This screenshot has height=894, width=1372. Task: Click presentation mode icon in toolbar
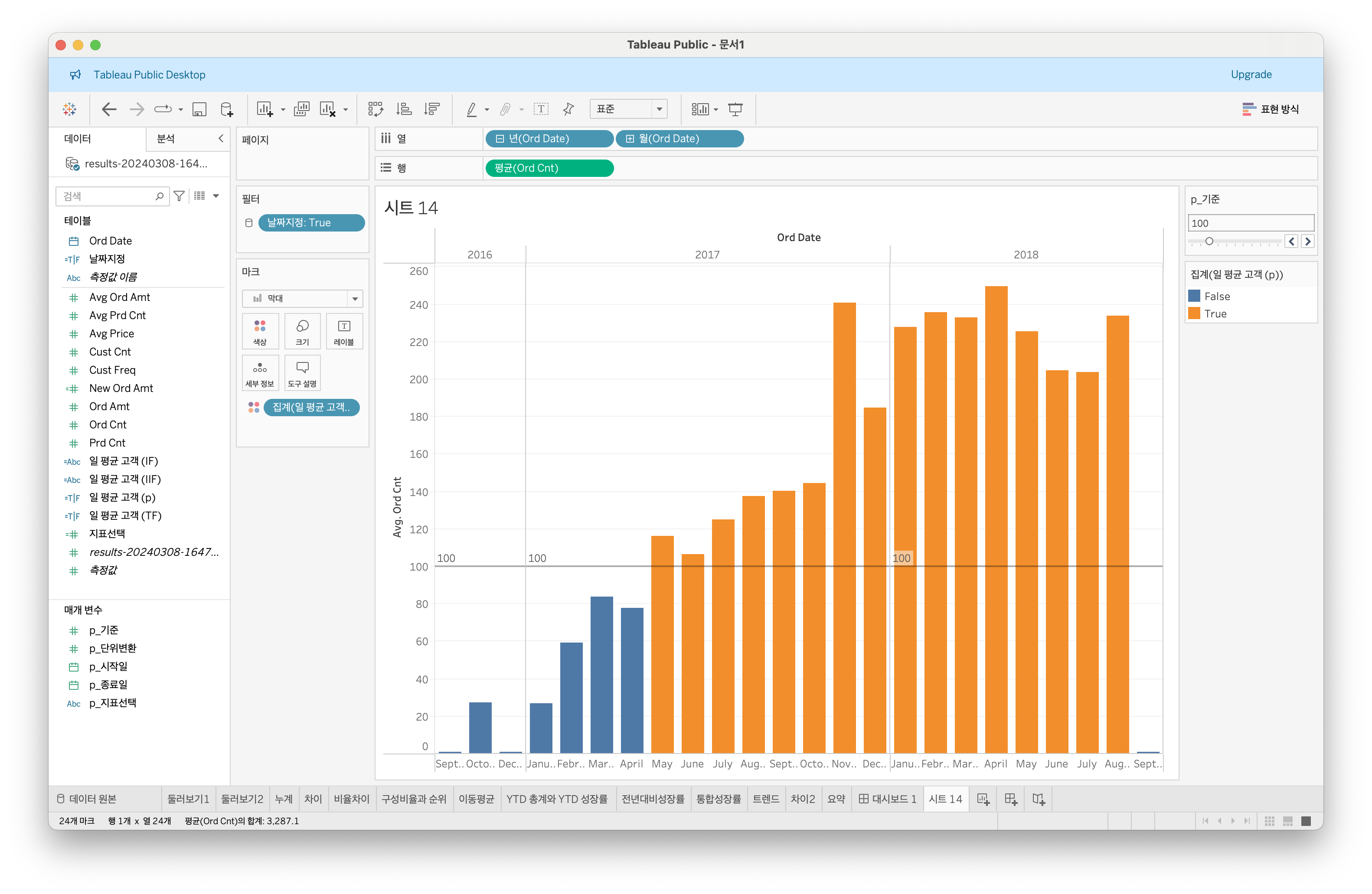coord(735,109)
